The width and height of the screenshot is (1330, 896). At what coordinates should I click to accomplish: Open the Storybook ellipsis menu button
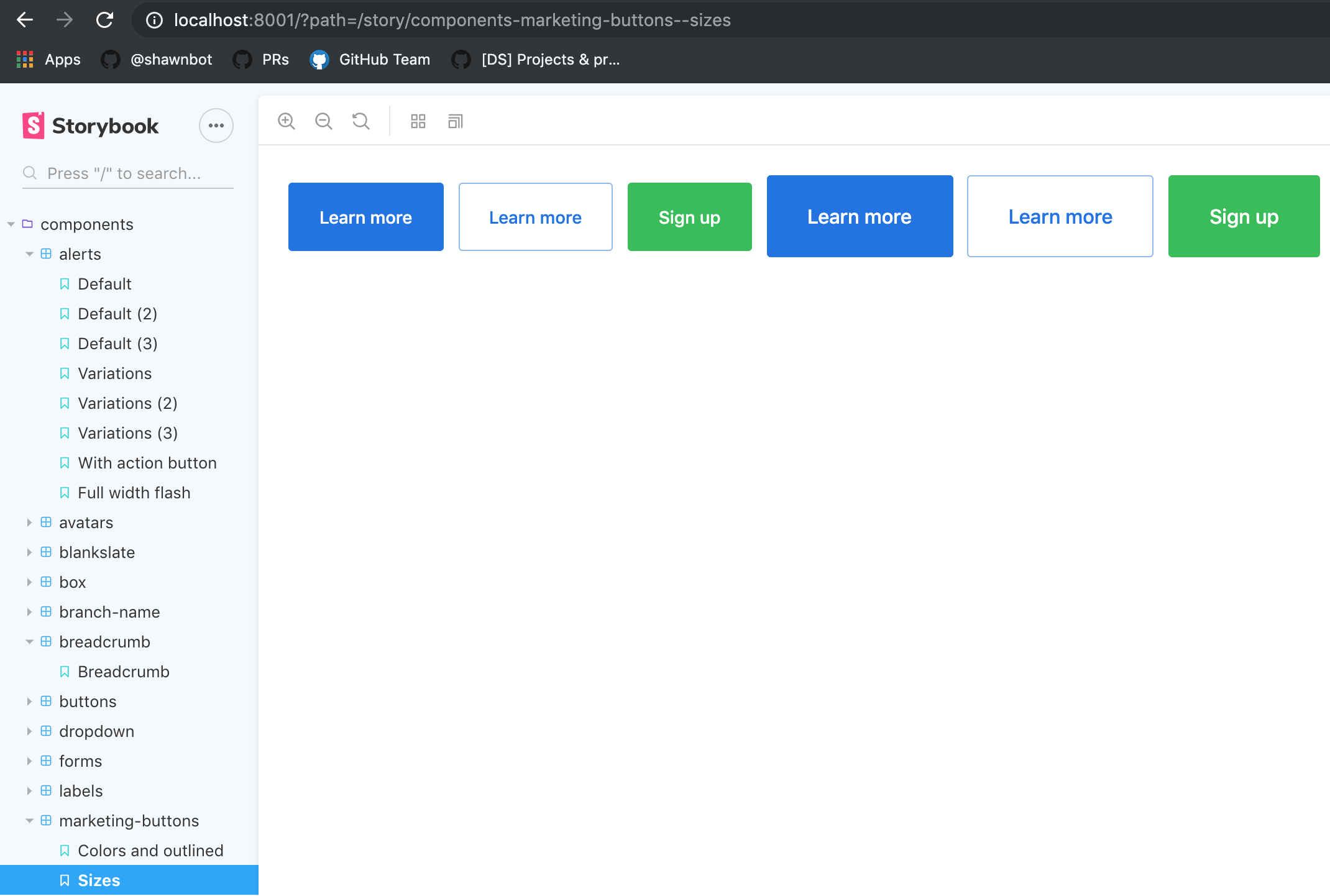pyautogui.click(x=216, y=126)
